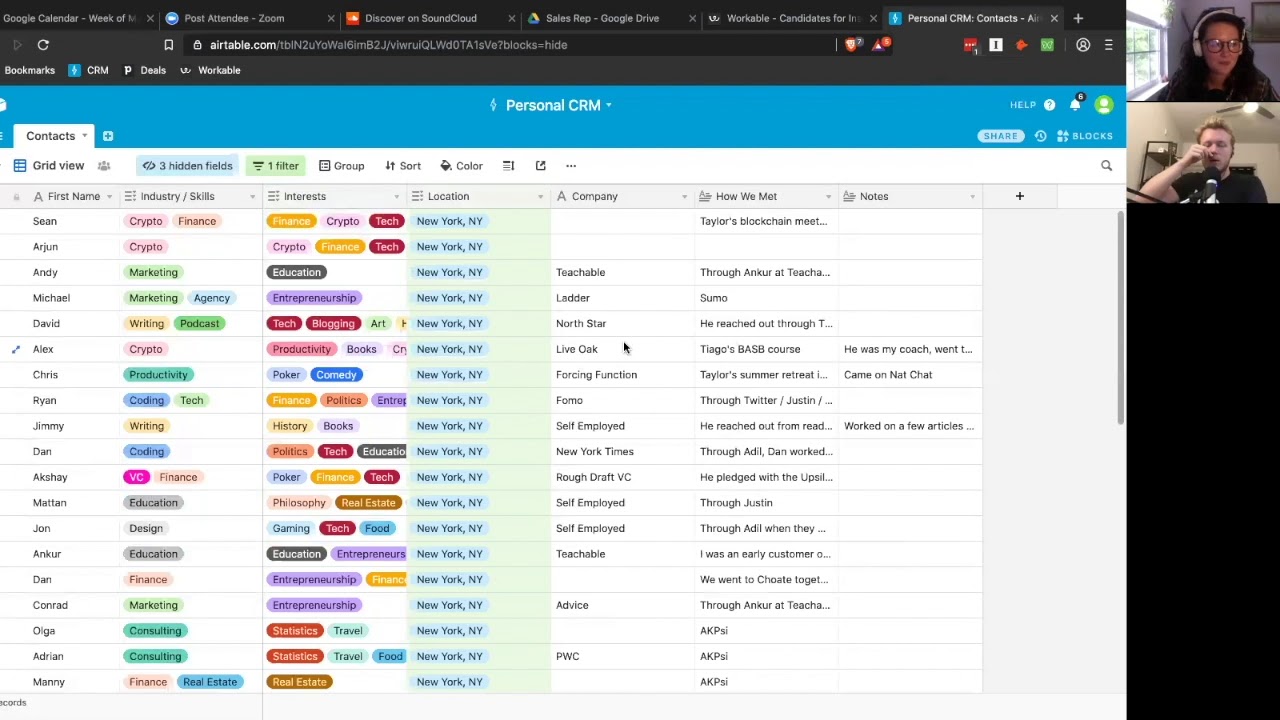The width and height of the screenshot is (1280, 720).
Task: Close the Personal CRM browser tab
Action: pyautogui.click(x=1054, y=18)
